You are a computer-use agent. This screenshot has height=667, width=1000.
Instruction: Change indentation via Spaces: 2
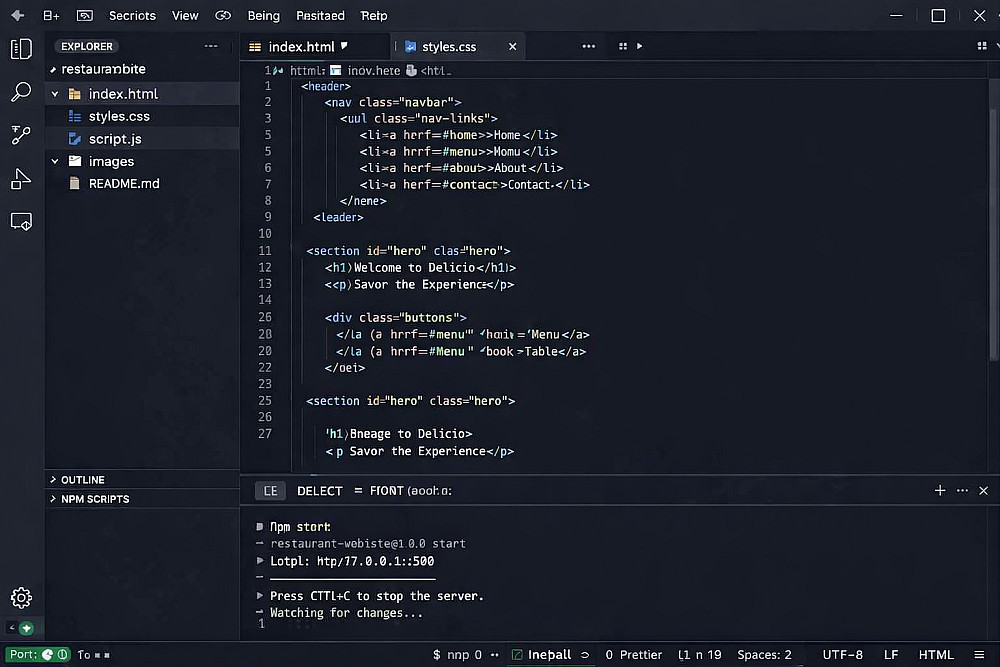[x=764, y=654]
